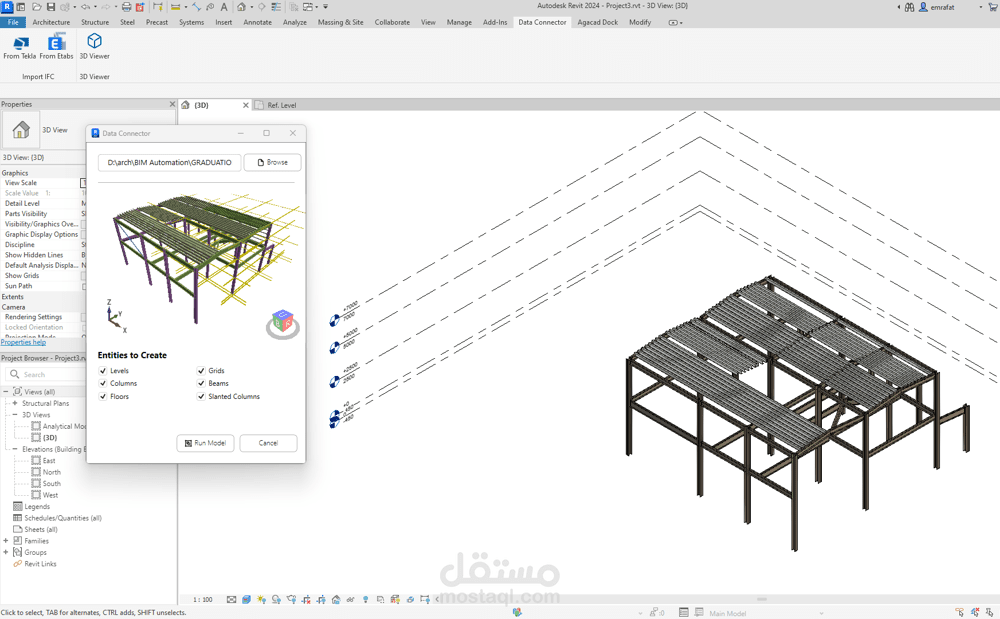
Task: Click the Temporary Hide/Isolate glasses icon
Action: click(350, 599)
